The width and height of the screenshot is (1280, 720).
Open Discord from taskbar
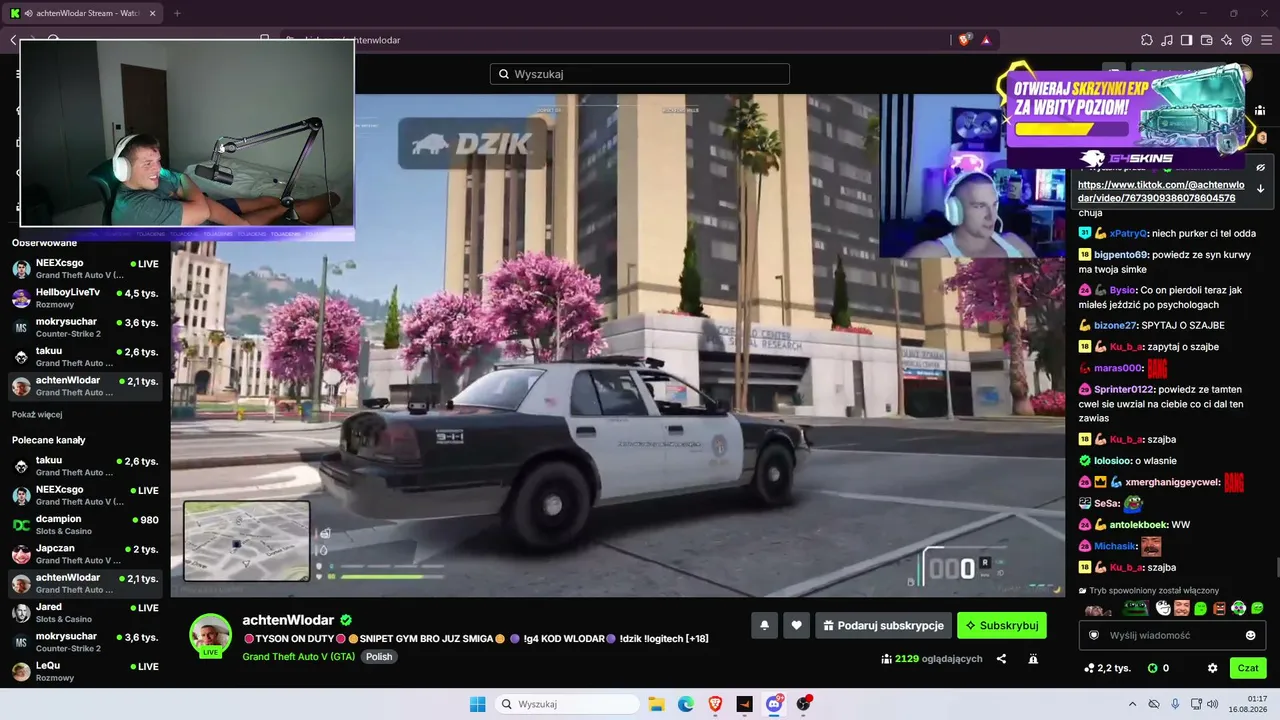click(x=774, y=704)
